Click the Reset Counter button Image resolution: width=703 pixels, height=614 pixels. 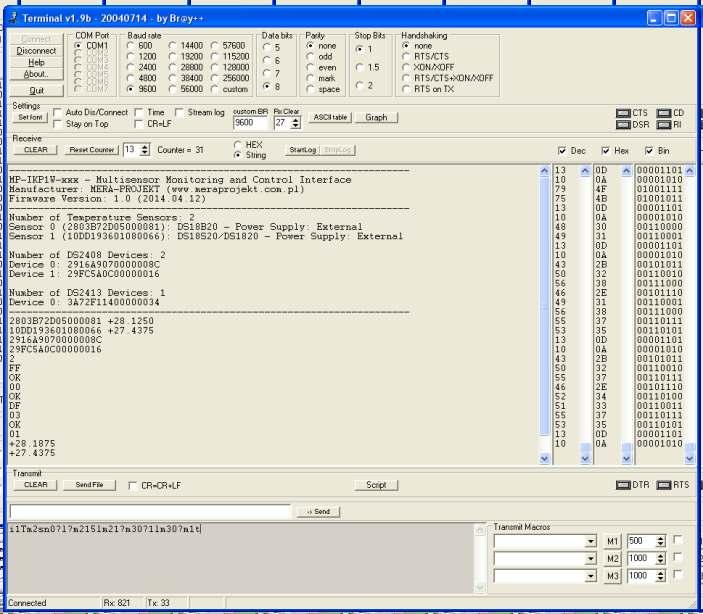pyautogui.click(x=91, y=150)
